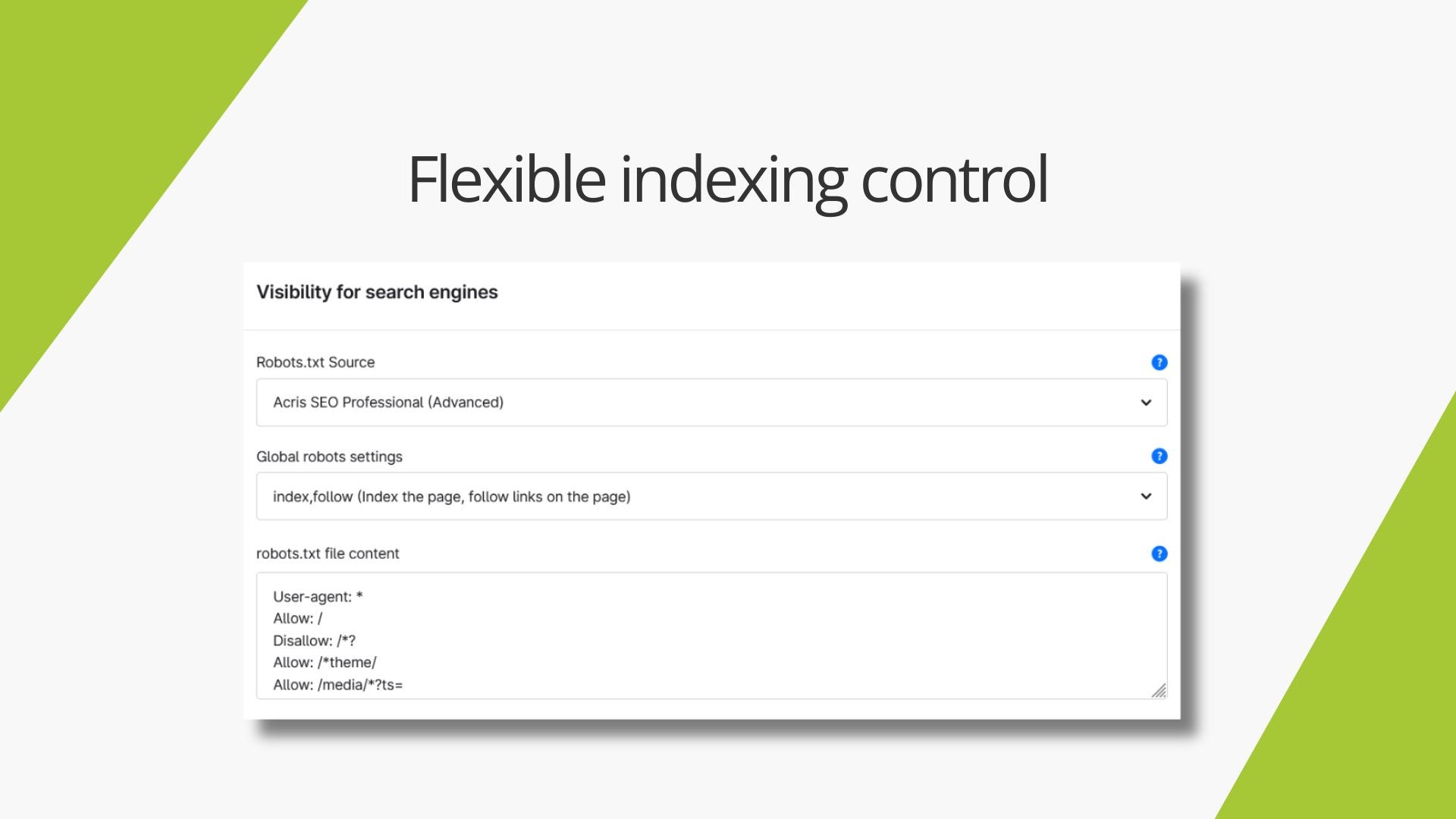Click the 'Allow: /*theme/' rule line
Viewport: 1456px width, 819px height.
(x=325, y=663)
